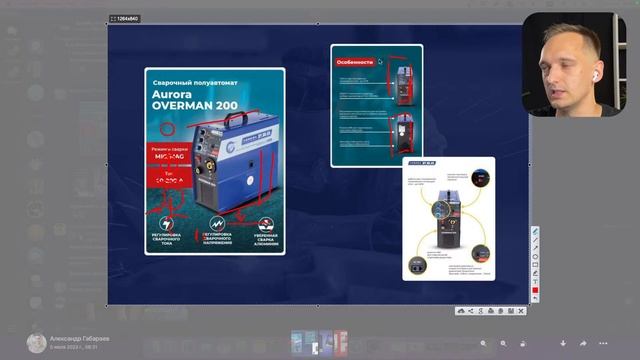Click the speaker's webcam video overlay
The width and height of the screenshot is (640, 360).
(x=574, y=64)
